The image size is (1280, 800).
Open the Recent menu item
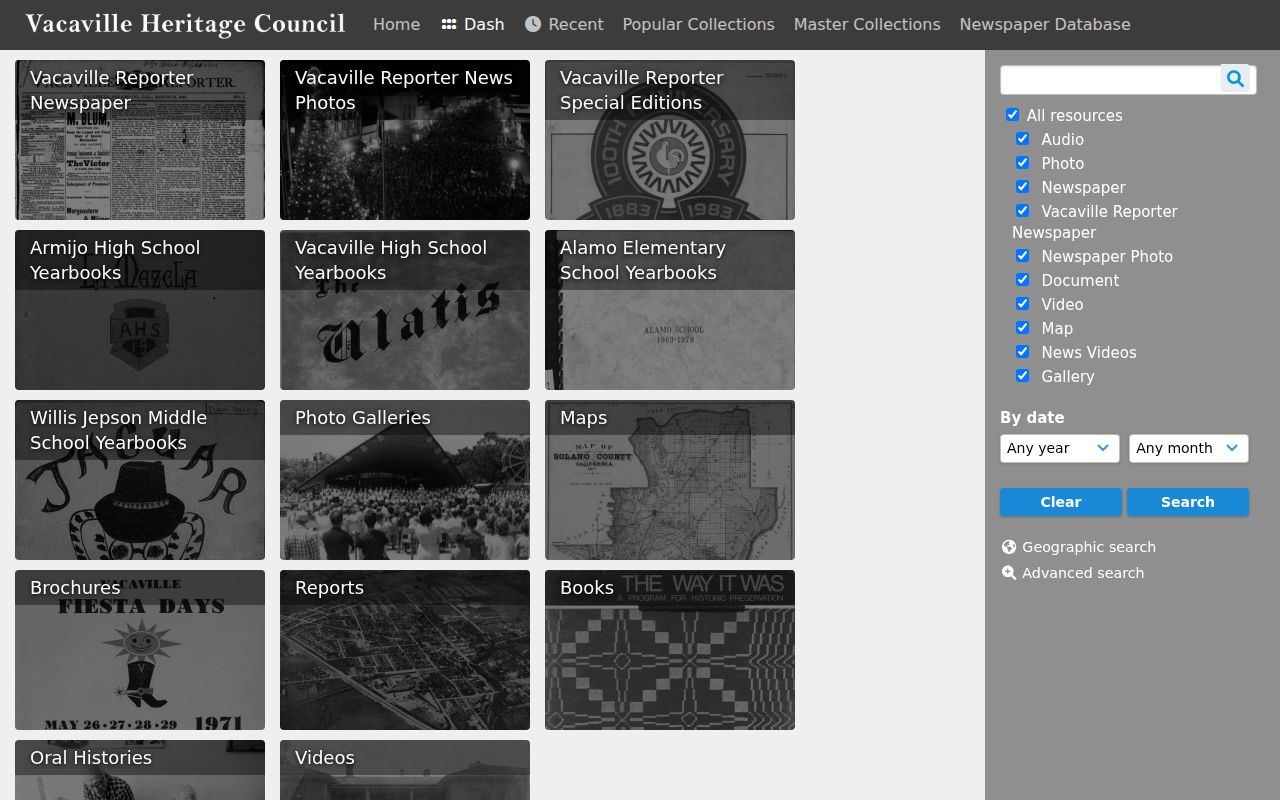(564, 24)
